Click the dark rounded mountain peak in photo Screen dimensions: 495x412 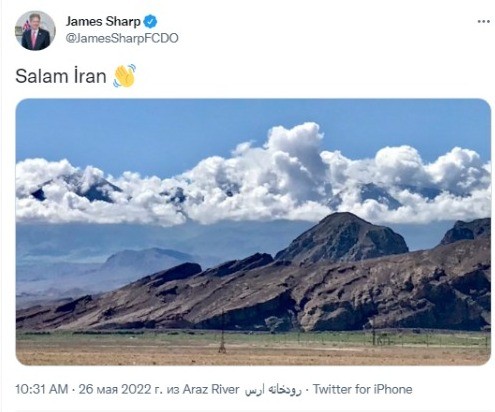tap(343, 235)
